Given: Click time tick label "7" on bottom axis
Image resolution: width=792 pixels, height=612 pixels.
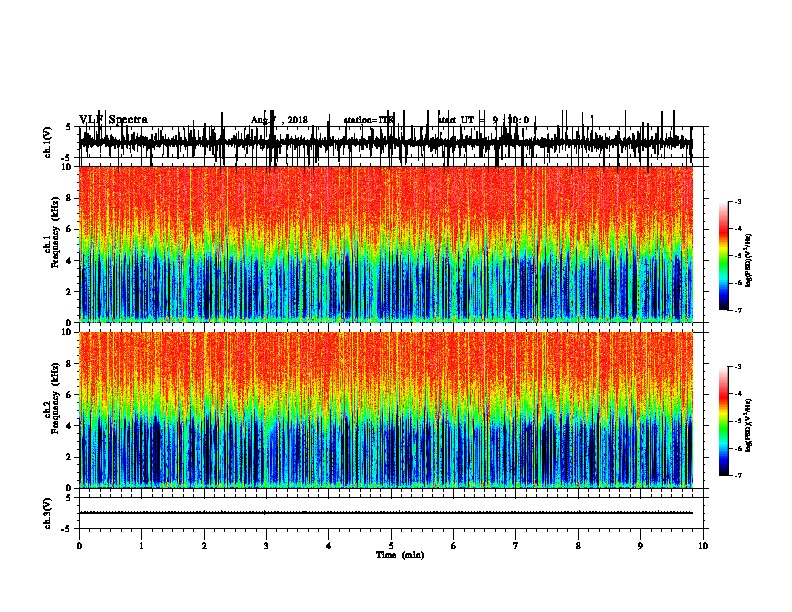Looking at the screenshot, I should 516,546.
